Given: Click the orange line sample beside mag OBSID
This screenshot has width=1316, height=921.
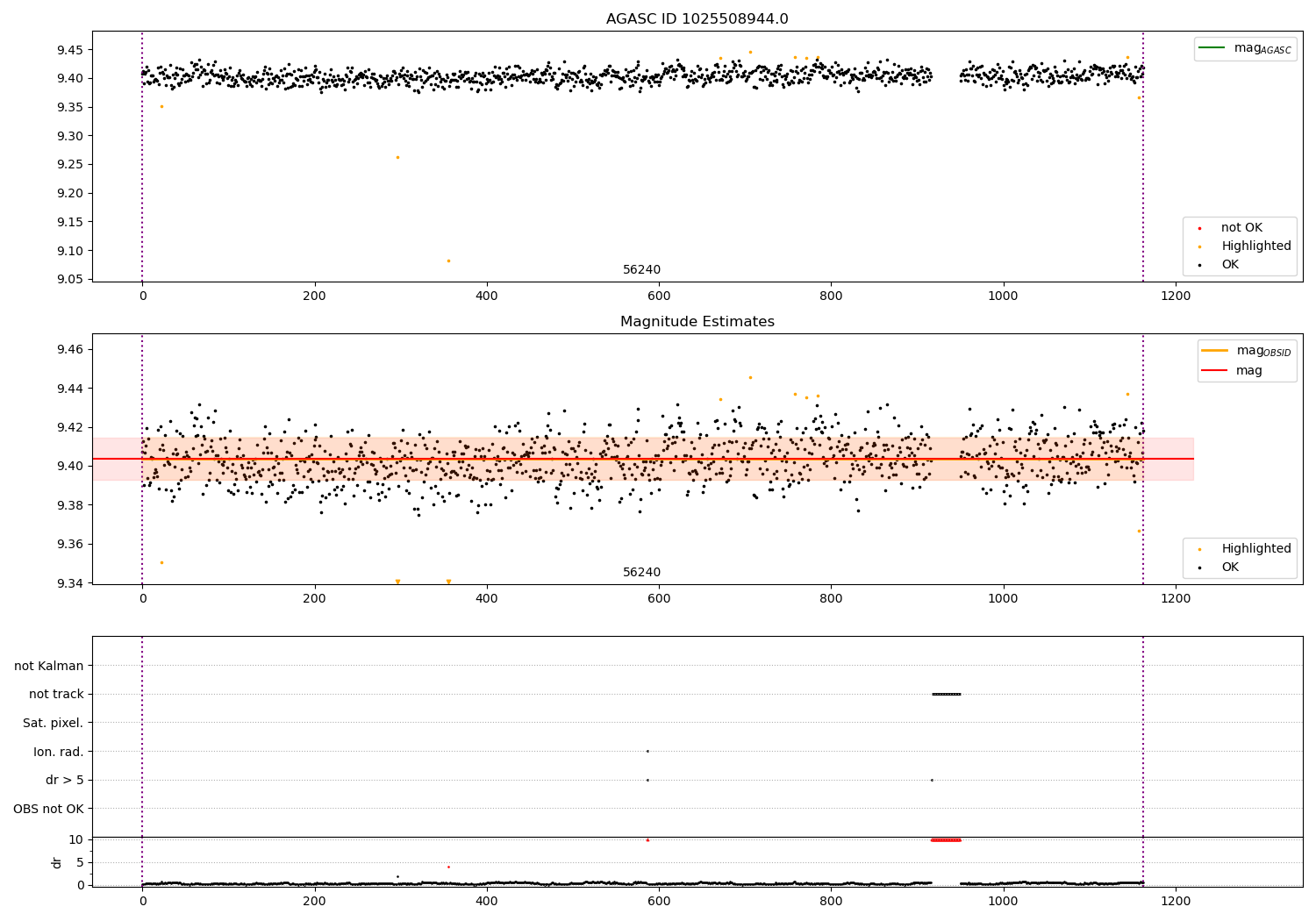Looking at the screenshot, I should [x=1215, y=351].
